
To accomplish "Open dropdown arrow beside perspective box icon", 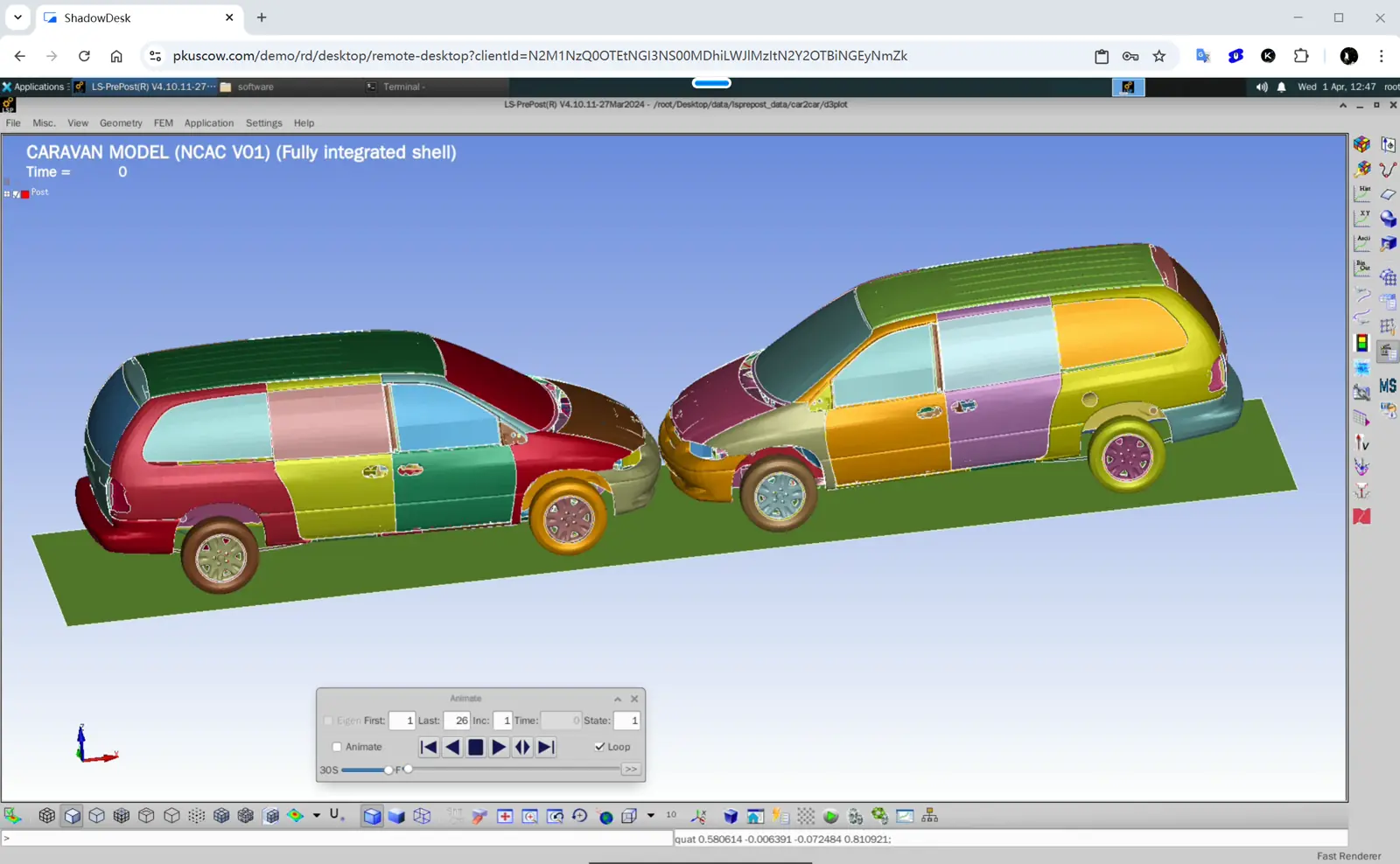I will [650, 815].
